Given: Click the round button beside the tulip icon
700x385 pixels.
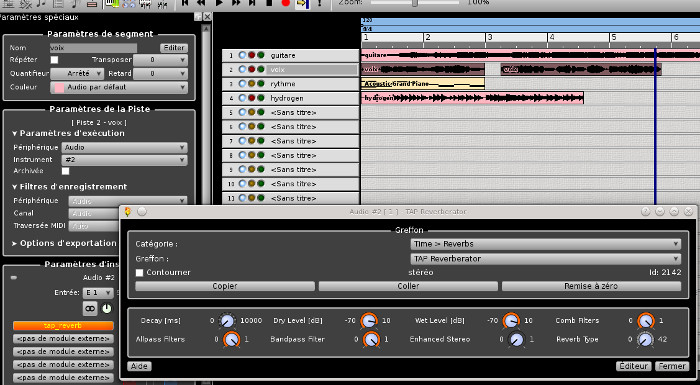Looking at the screenshot, I should click(142, 212).
